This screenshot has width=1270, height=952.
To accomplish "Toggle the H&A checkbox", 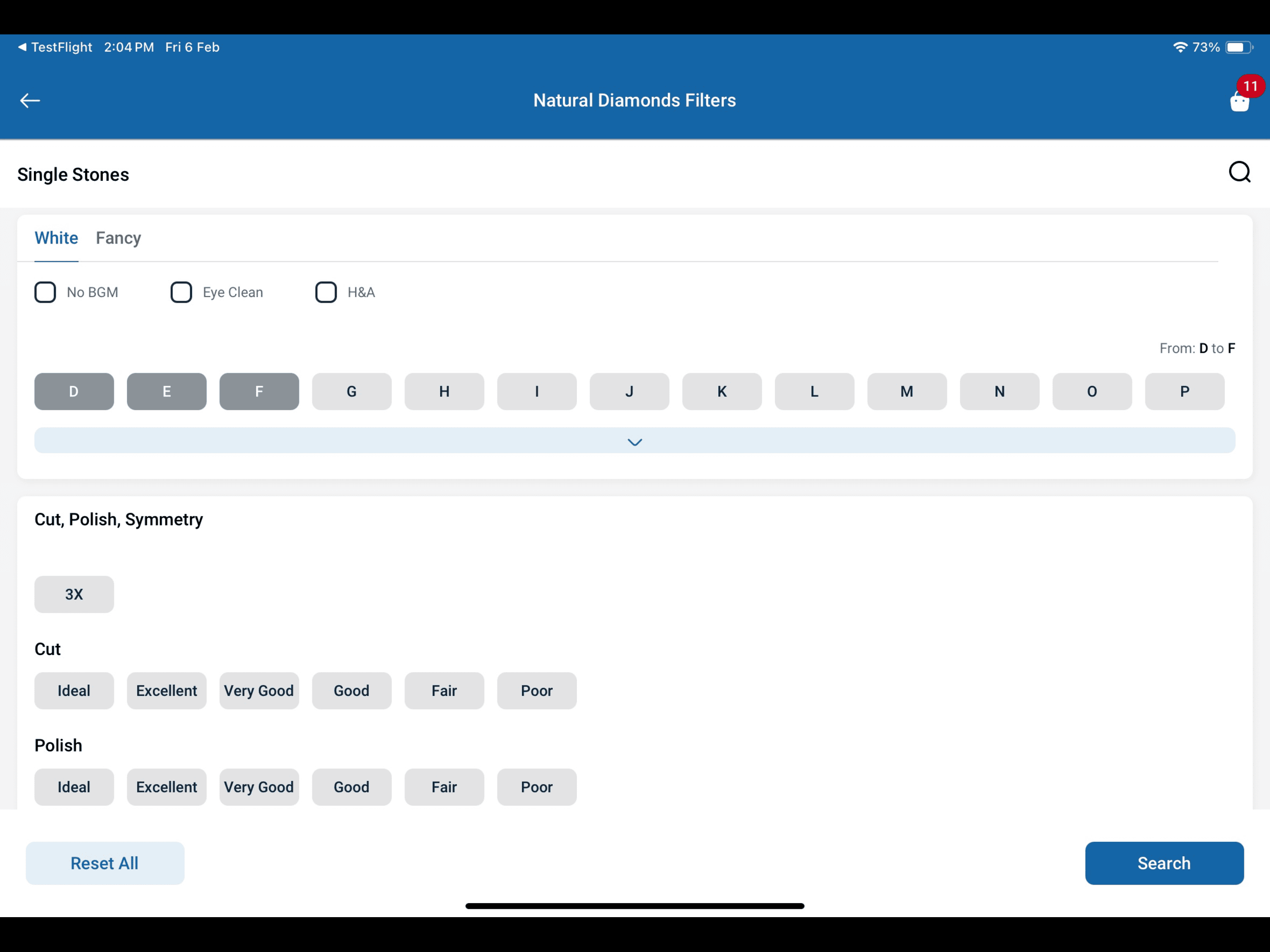I will [x=326, y=292].
